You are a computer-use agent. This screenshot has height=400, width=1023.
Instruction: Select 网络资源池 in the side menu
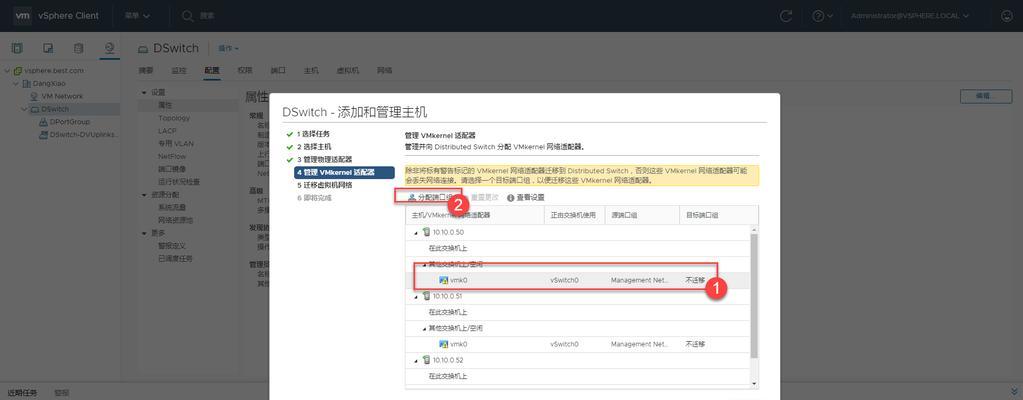[176, 221]
